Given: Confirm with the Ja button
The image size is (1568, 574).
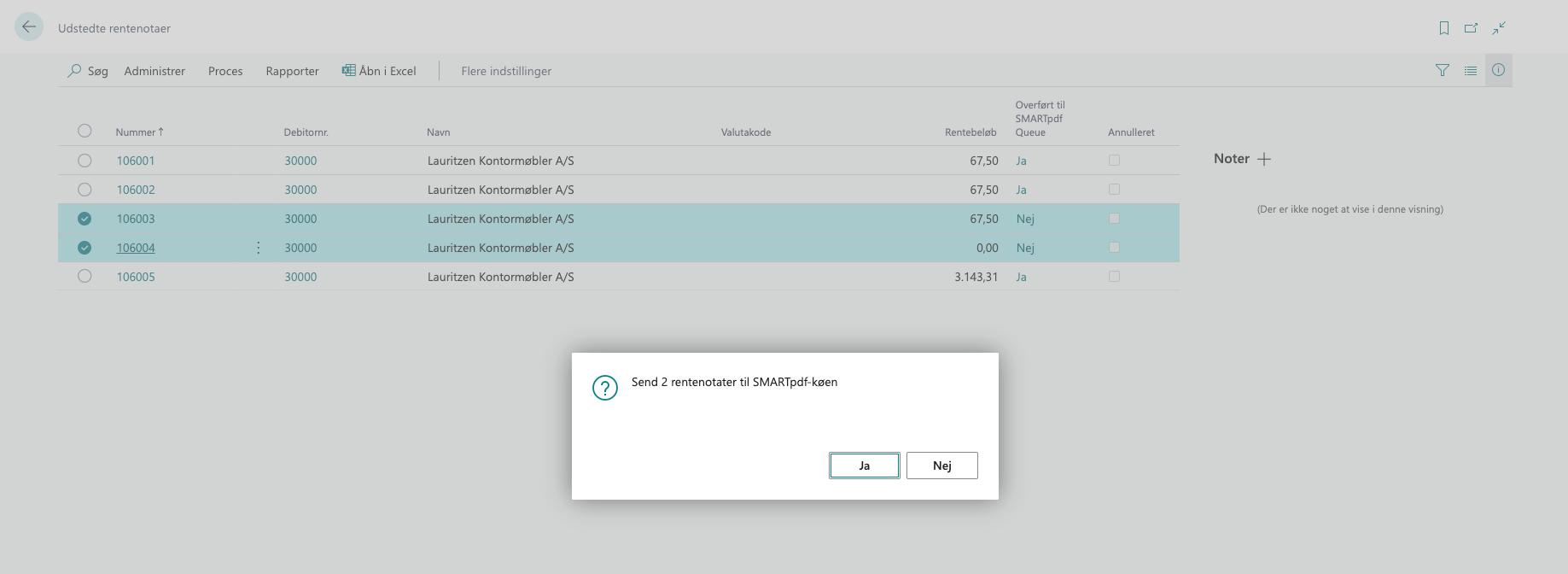Looking at the screenshot, I should 865,466.
